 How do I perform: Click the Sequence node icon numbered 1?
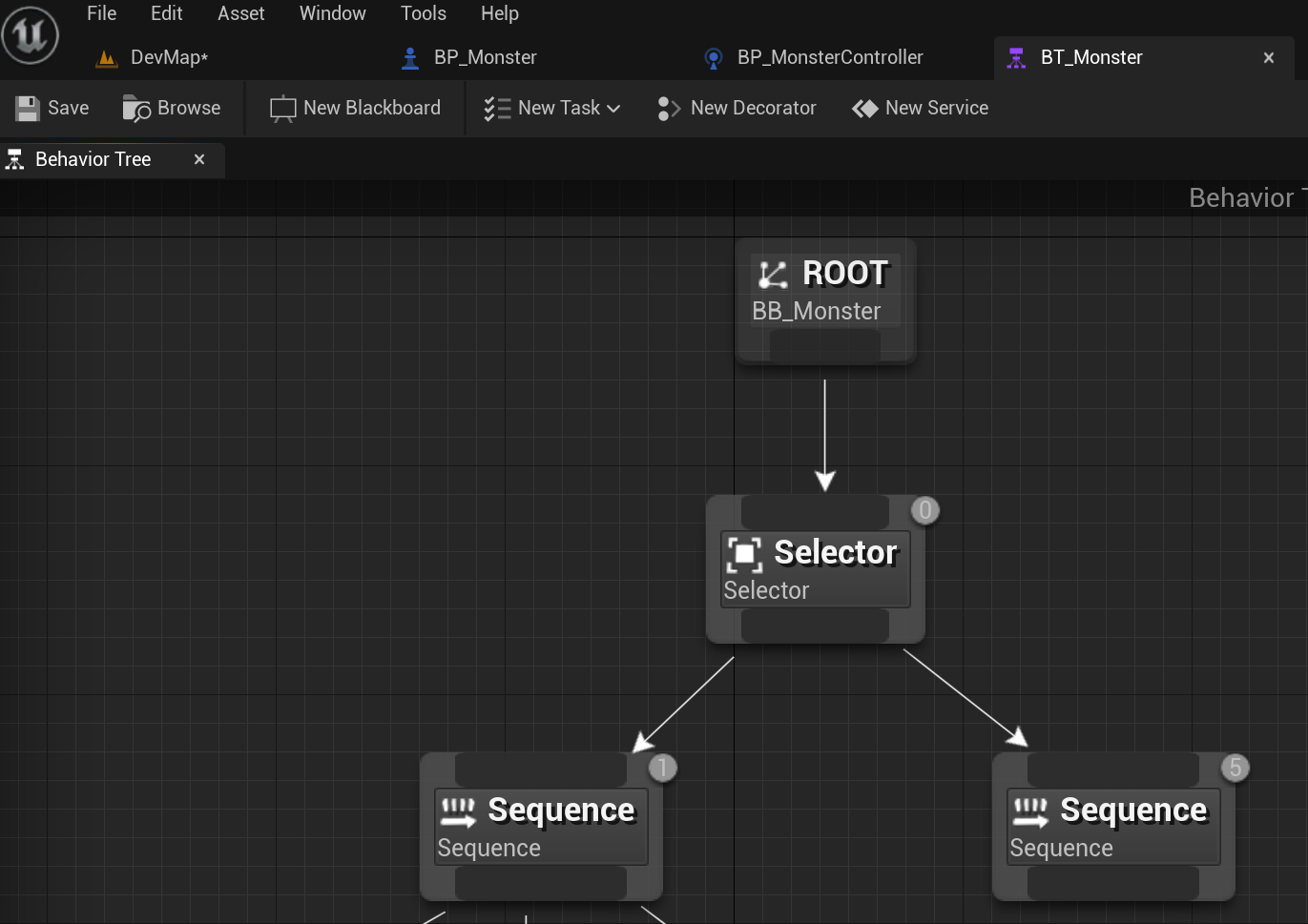458,811
